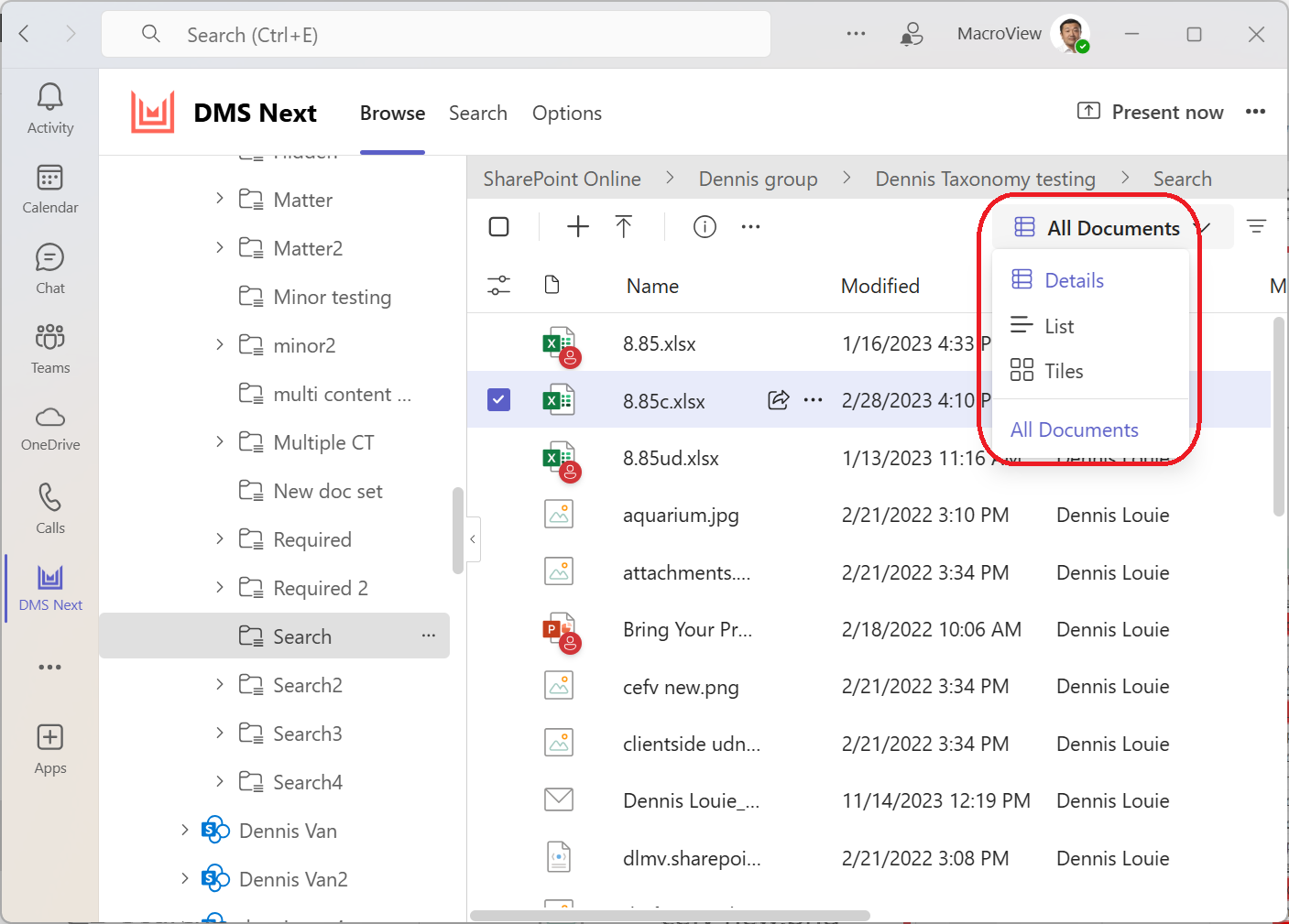Toggle the select all checkbox
Screen dimensions: 1289x924
pos(499,226)
